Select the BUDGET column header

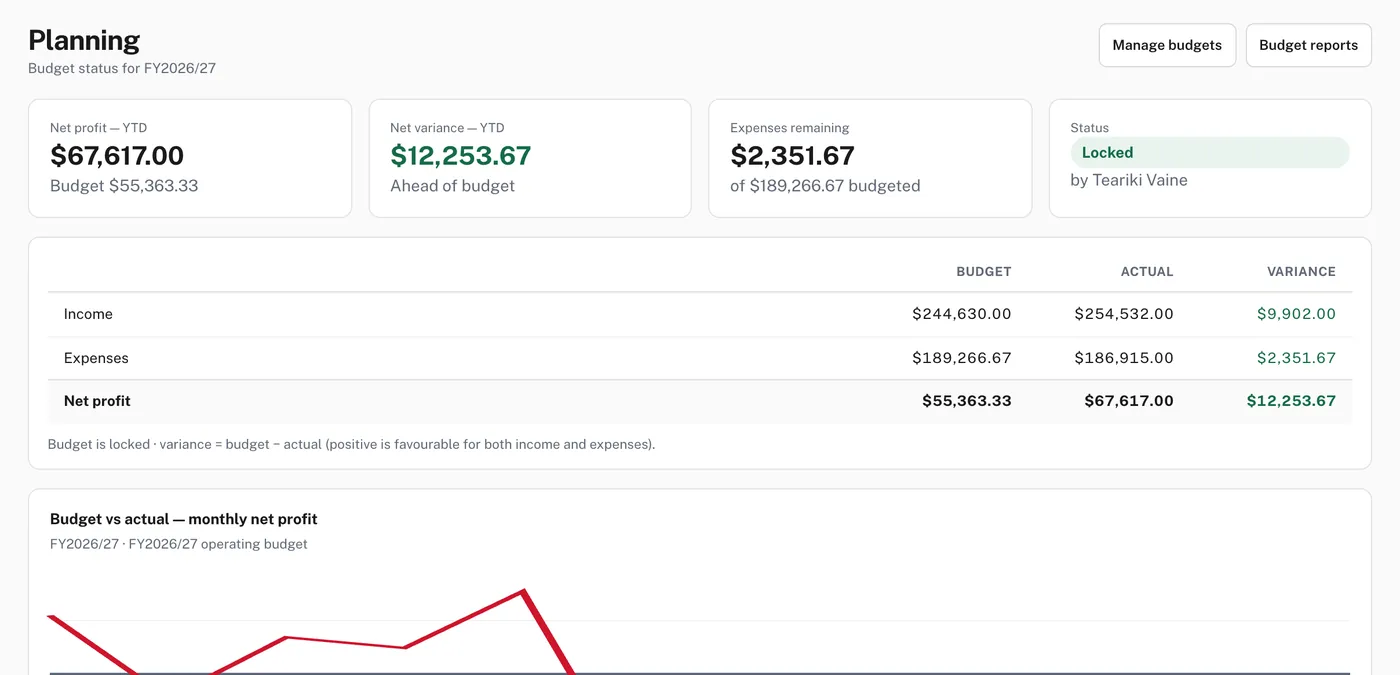coord(983,271)
